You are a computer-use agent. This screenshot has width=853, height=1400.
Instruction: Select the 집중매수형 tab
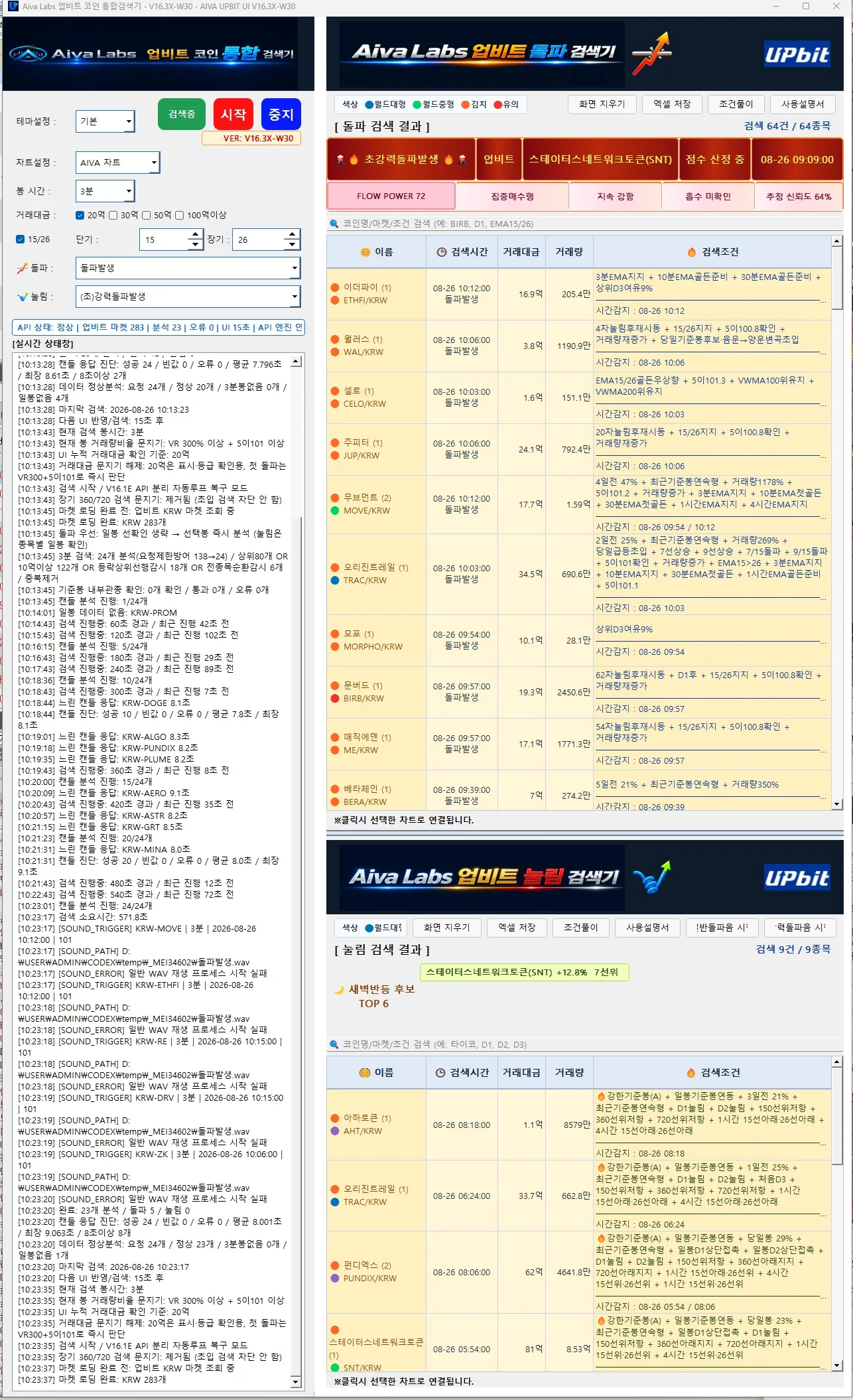tap(513, 196)
